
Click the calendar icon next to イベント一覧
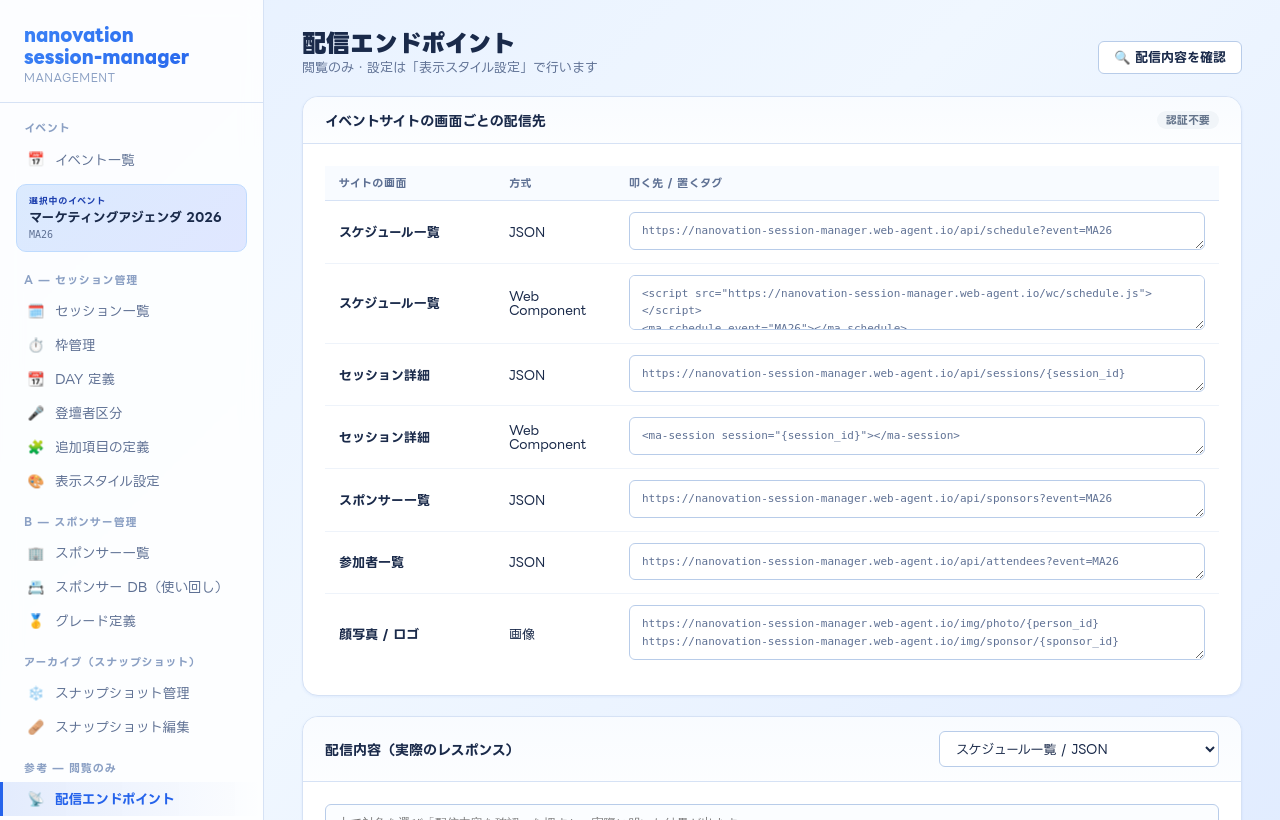point(36,159)
